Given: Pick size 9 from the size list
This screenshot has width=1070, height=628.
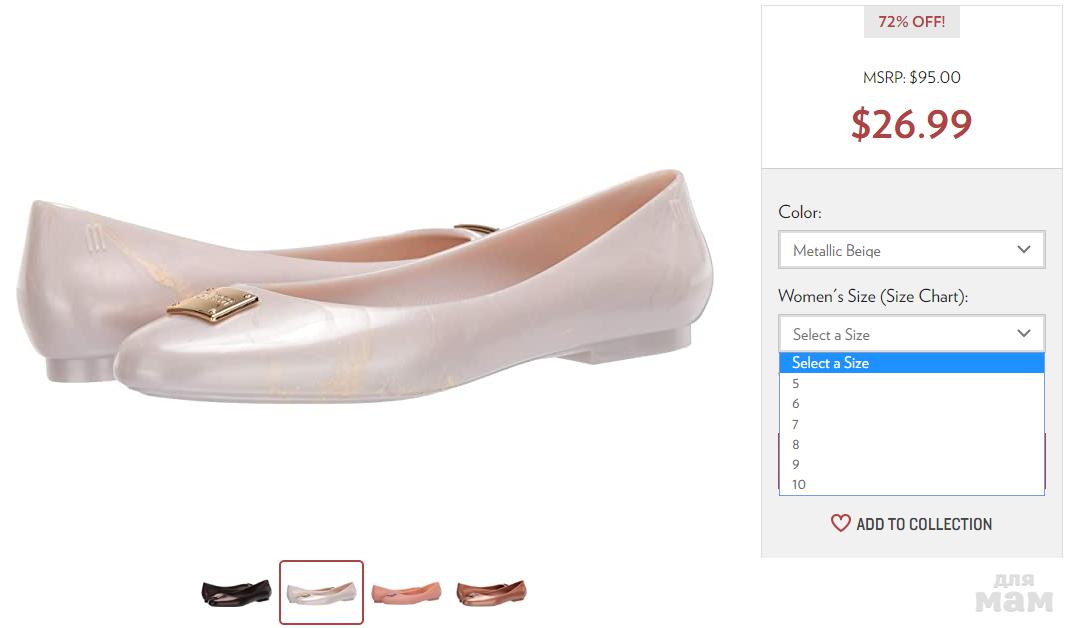Looking at the screenshot, I should [x=797, y=464].
